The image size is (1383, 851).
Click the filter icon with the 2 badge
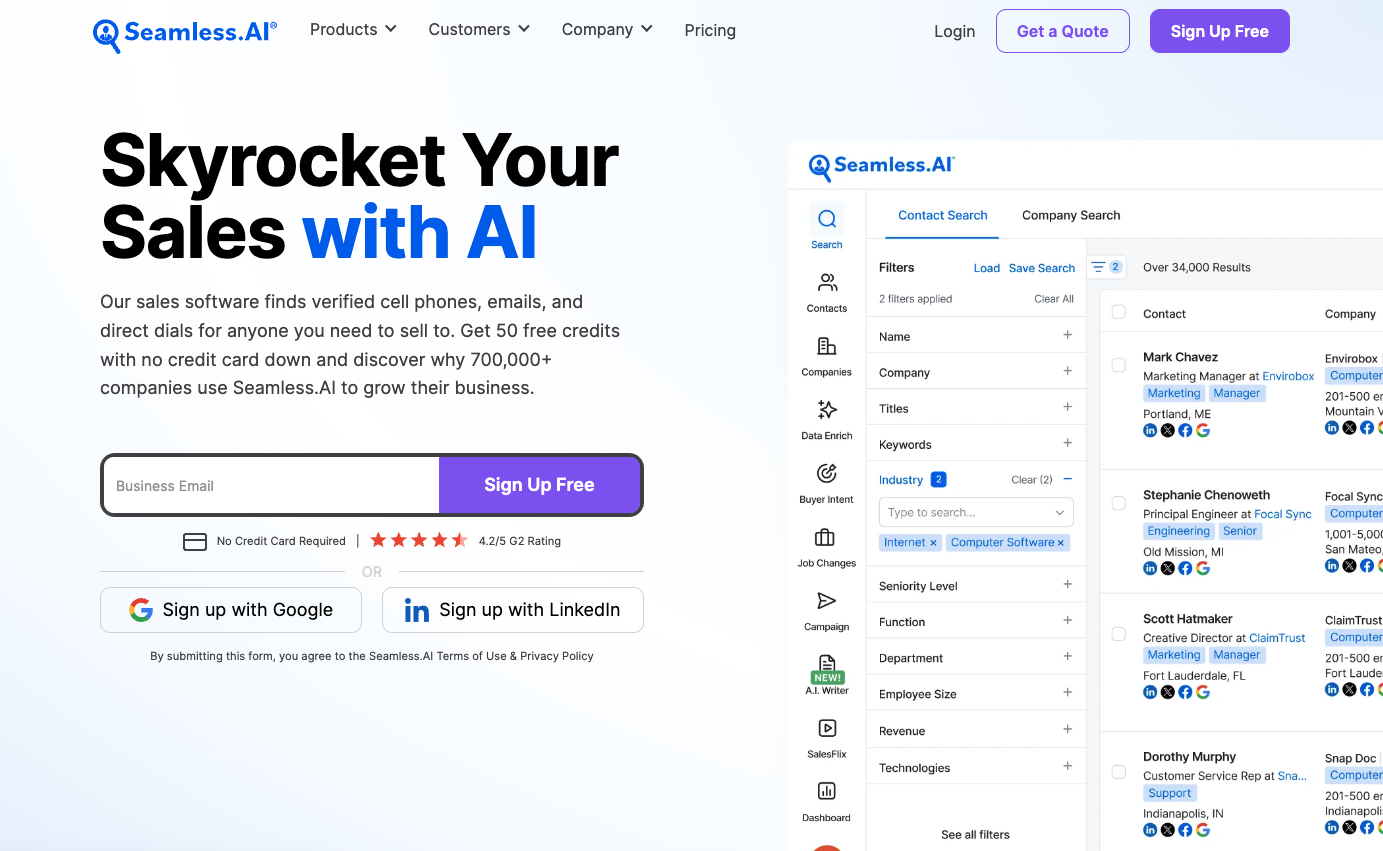click(x=1106, y=267)
